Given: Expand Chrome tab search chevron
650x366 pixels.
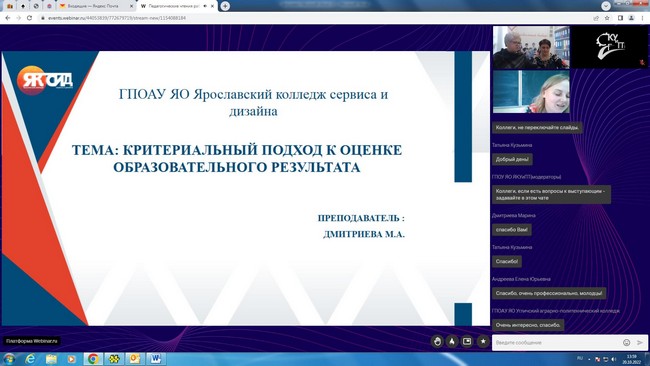Looking at the screenshot, I should click(606, 6).
